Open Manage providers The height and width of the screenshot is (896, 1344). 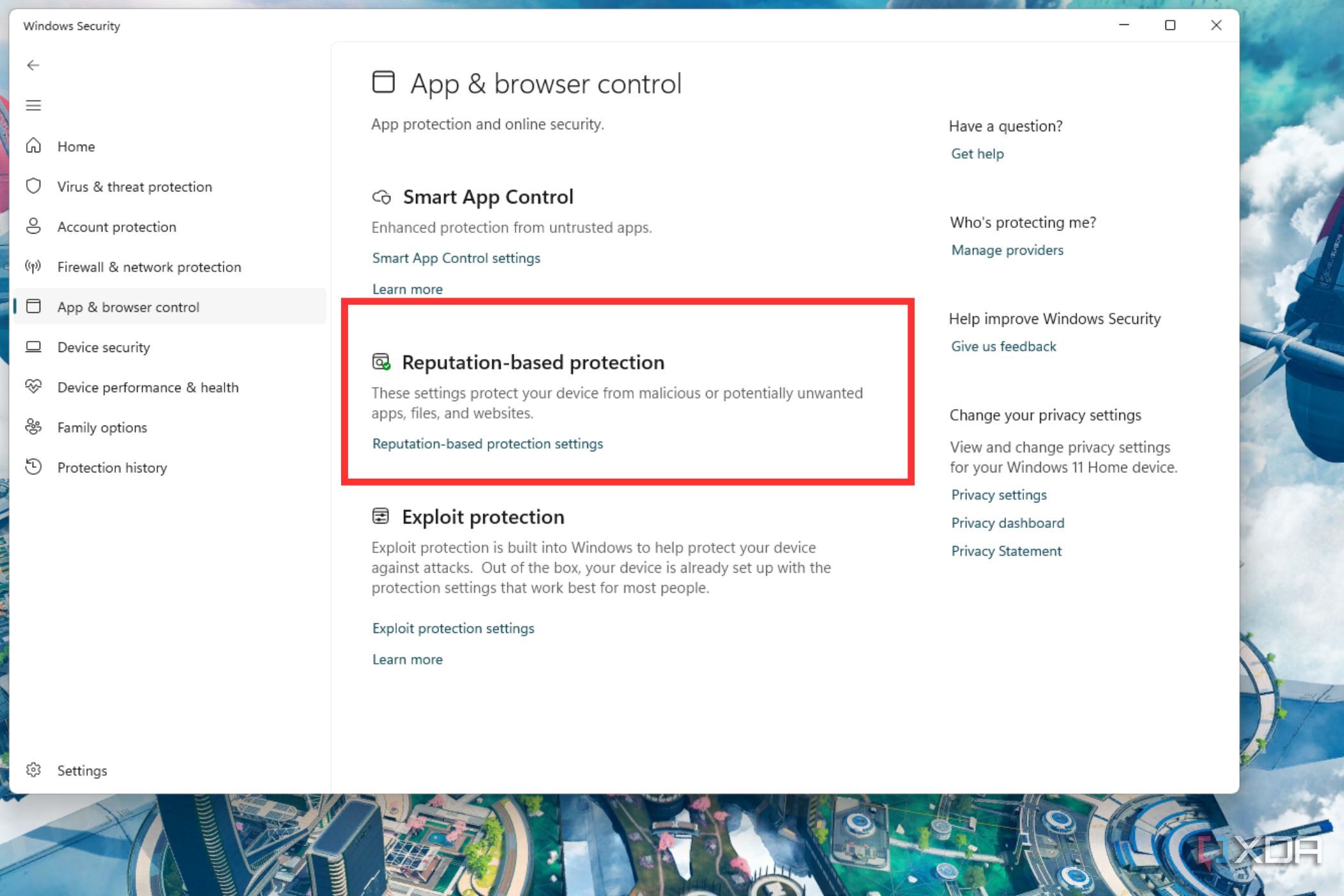[x=1007, y=250]
